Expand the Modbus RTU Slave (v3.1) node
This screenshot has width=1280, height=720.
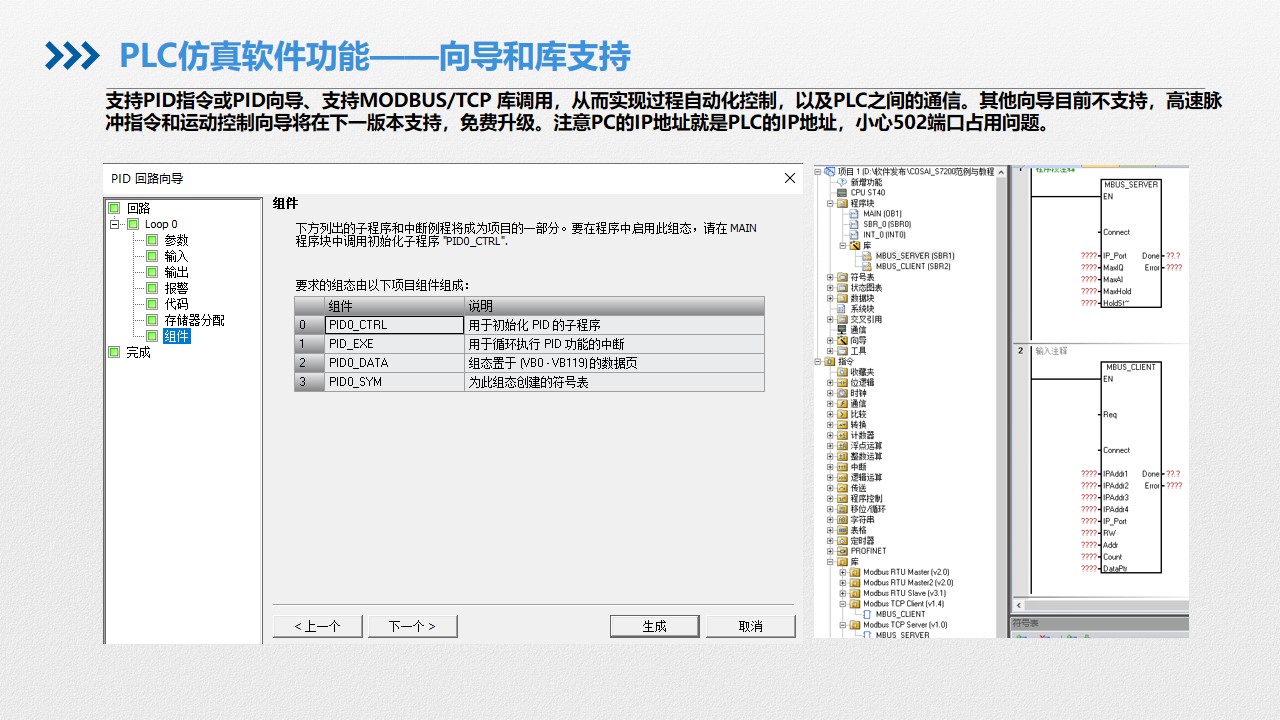point(843,593)
